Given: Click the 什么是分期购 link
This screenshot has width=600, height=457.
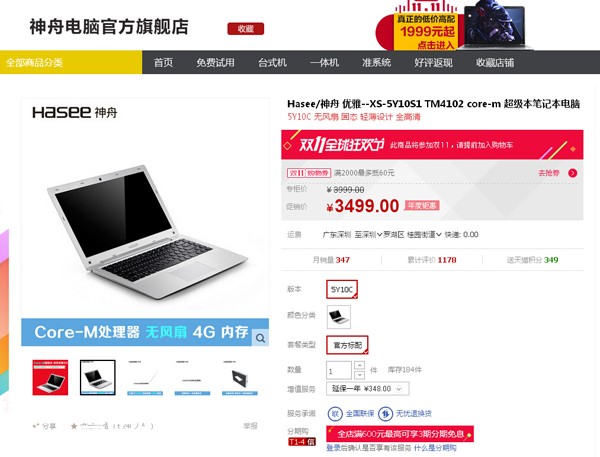Looking at the screenshot, I should tap(435, 447).
